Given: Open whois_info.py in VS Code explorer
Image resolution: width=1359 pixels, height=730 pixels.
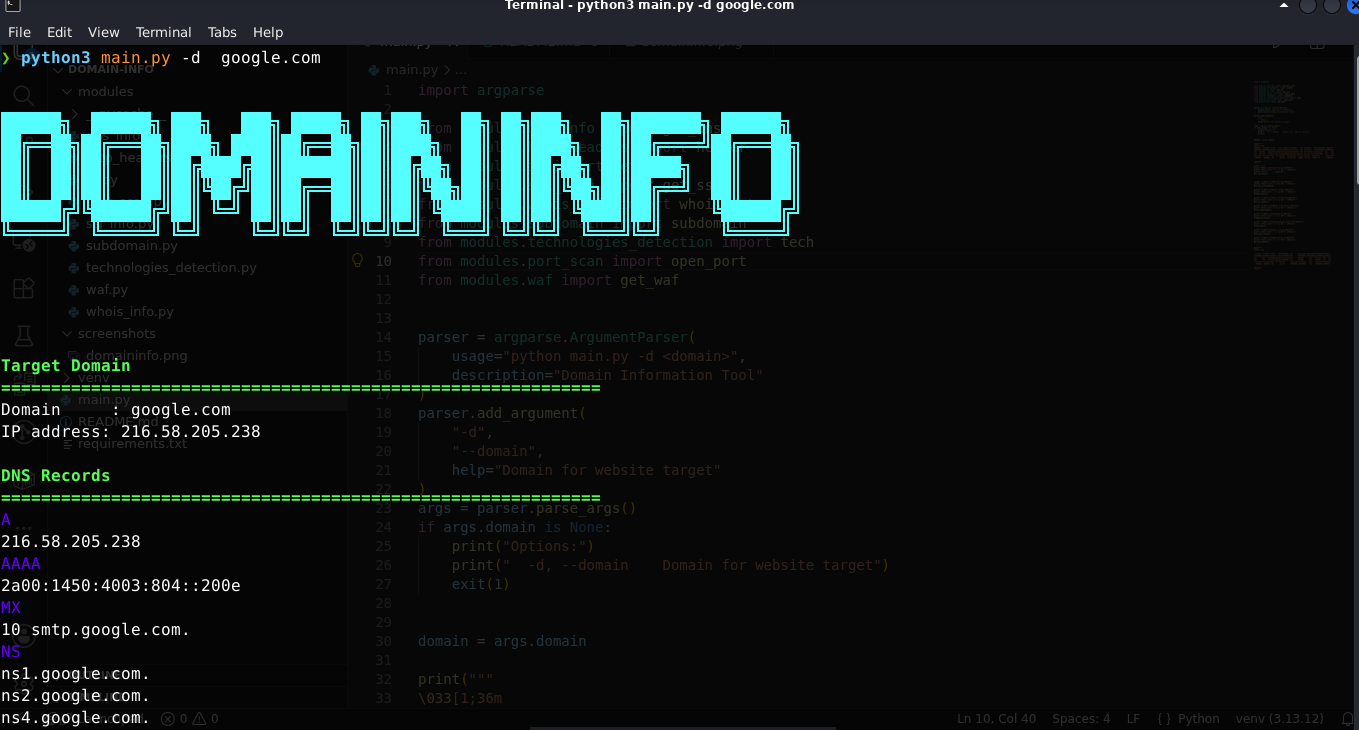Looking at the screenshot, I should (x=129, y=312).
